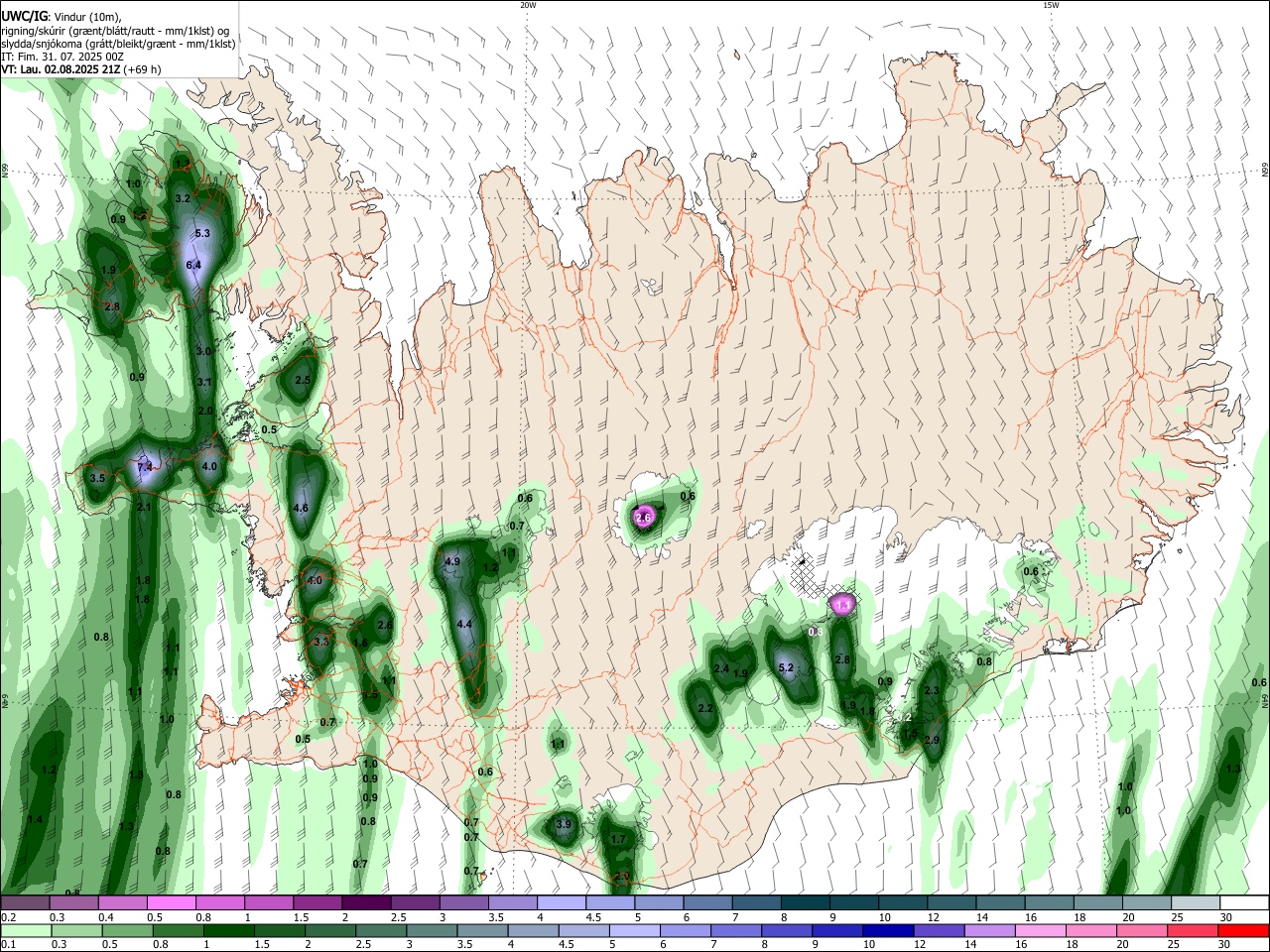Select the 3.5 value on the west edge

point(97,478)
